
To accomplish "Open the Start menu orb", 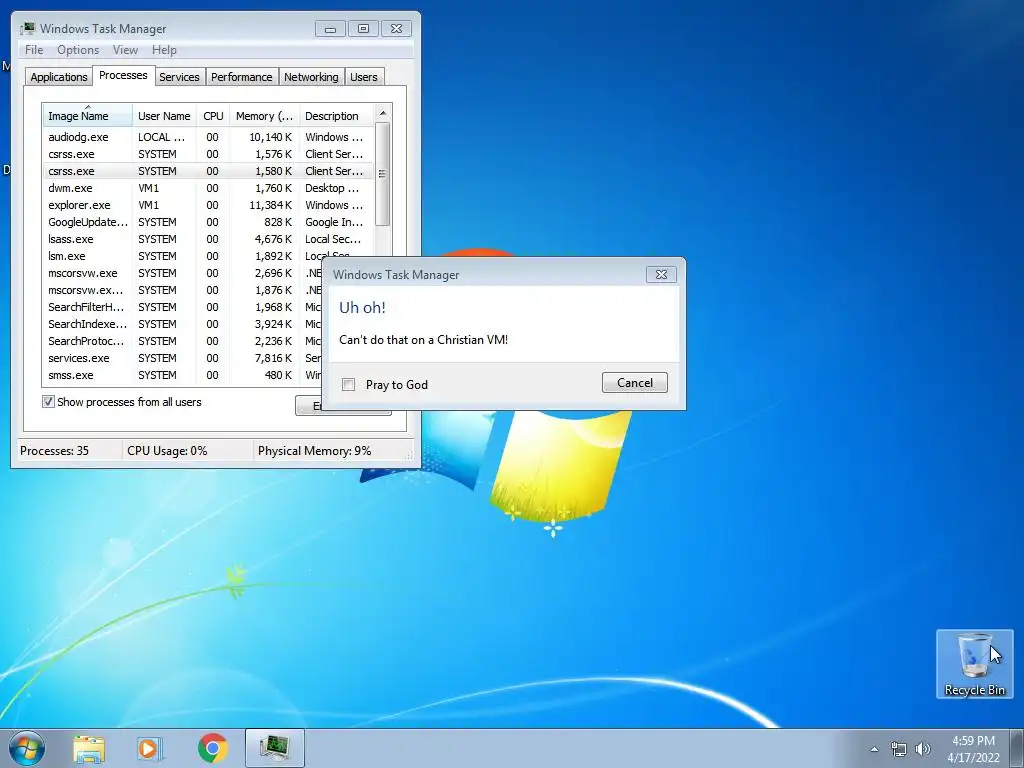I will (27, 748).
